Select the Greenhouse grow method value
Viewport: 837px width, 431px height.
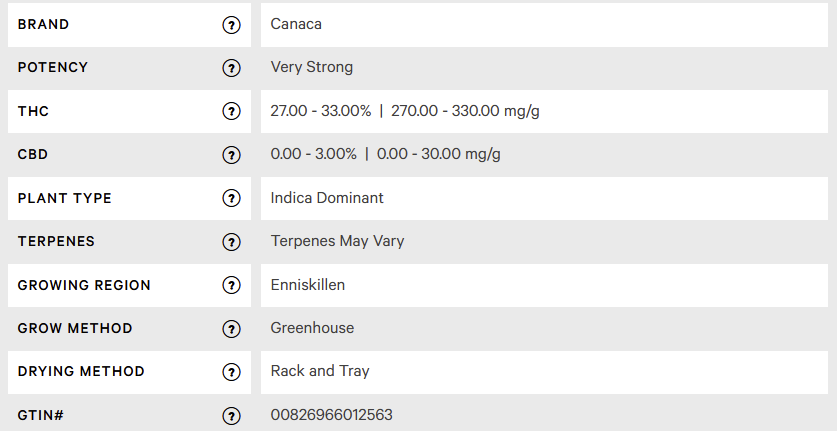tap(312, 328)
